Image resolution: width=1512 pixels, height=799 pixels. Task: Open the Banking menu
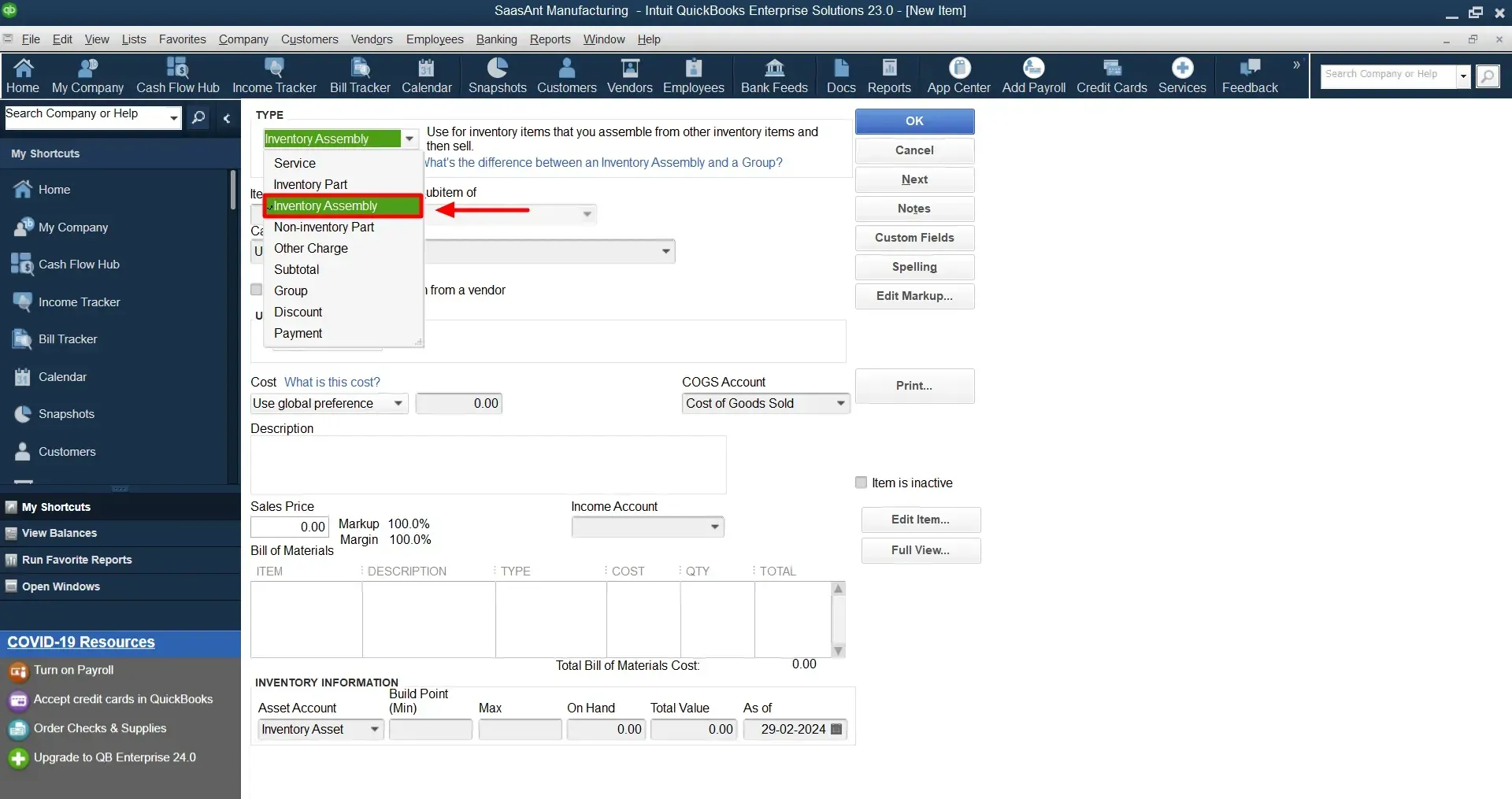pyautogui.click(x=496, y=39)
